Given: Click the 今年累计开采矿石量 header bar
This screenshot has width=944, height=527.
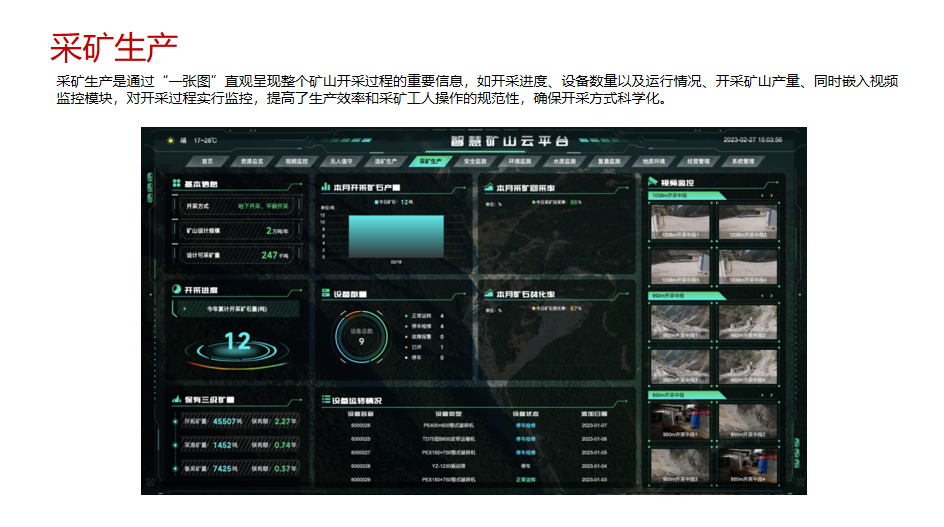Looking at the screenshot, I should tap(236, 310).
